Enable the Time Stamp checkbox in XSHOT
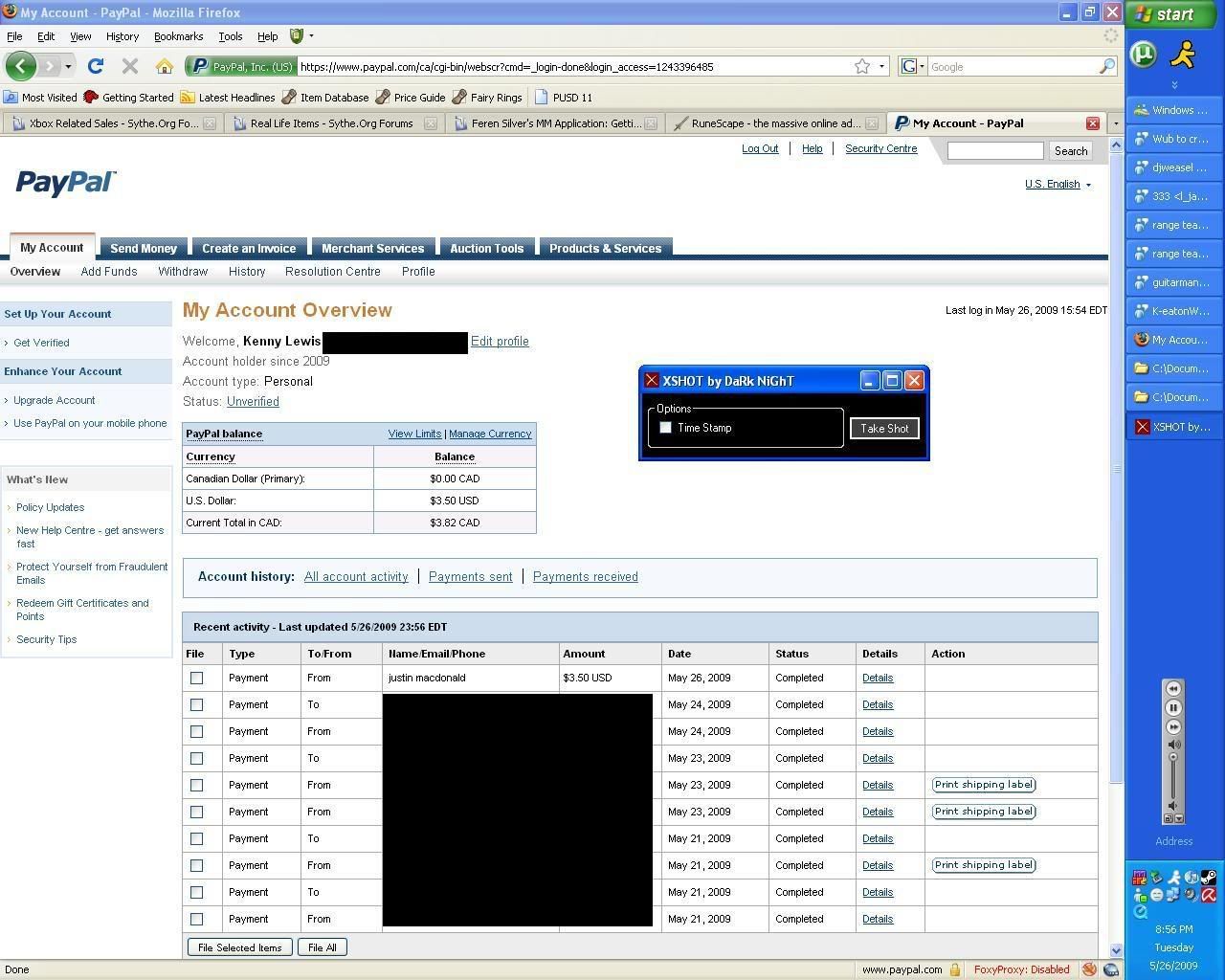Image resolution: width=1225 pixels, height=980 pixels. click(x=666, y=428)
